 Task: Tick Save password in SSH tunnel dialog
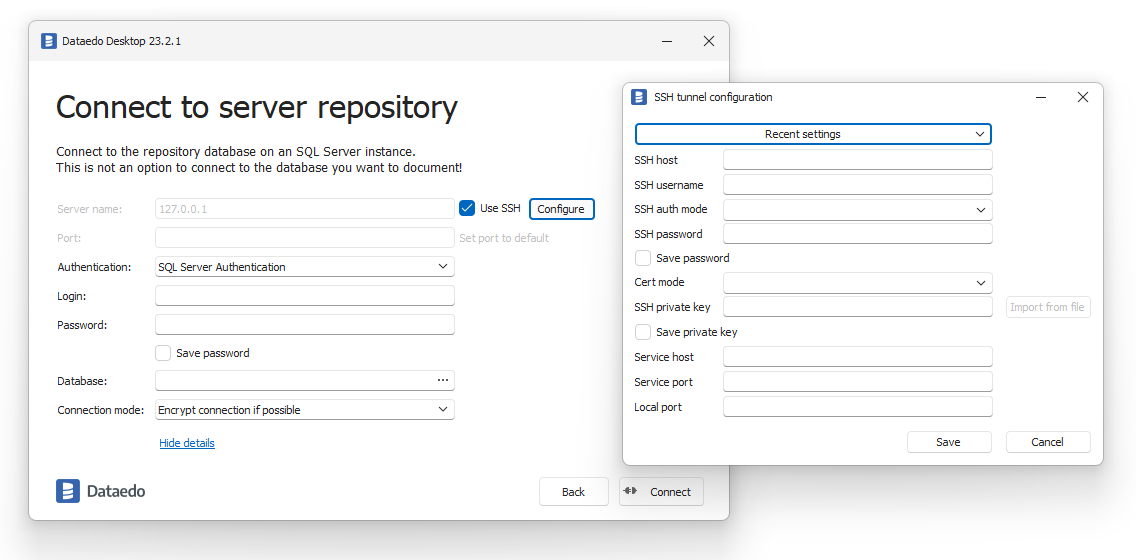point(643,258)
